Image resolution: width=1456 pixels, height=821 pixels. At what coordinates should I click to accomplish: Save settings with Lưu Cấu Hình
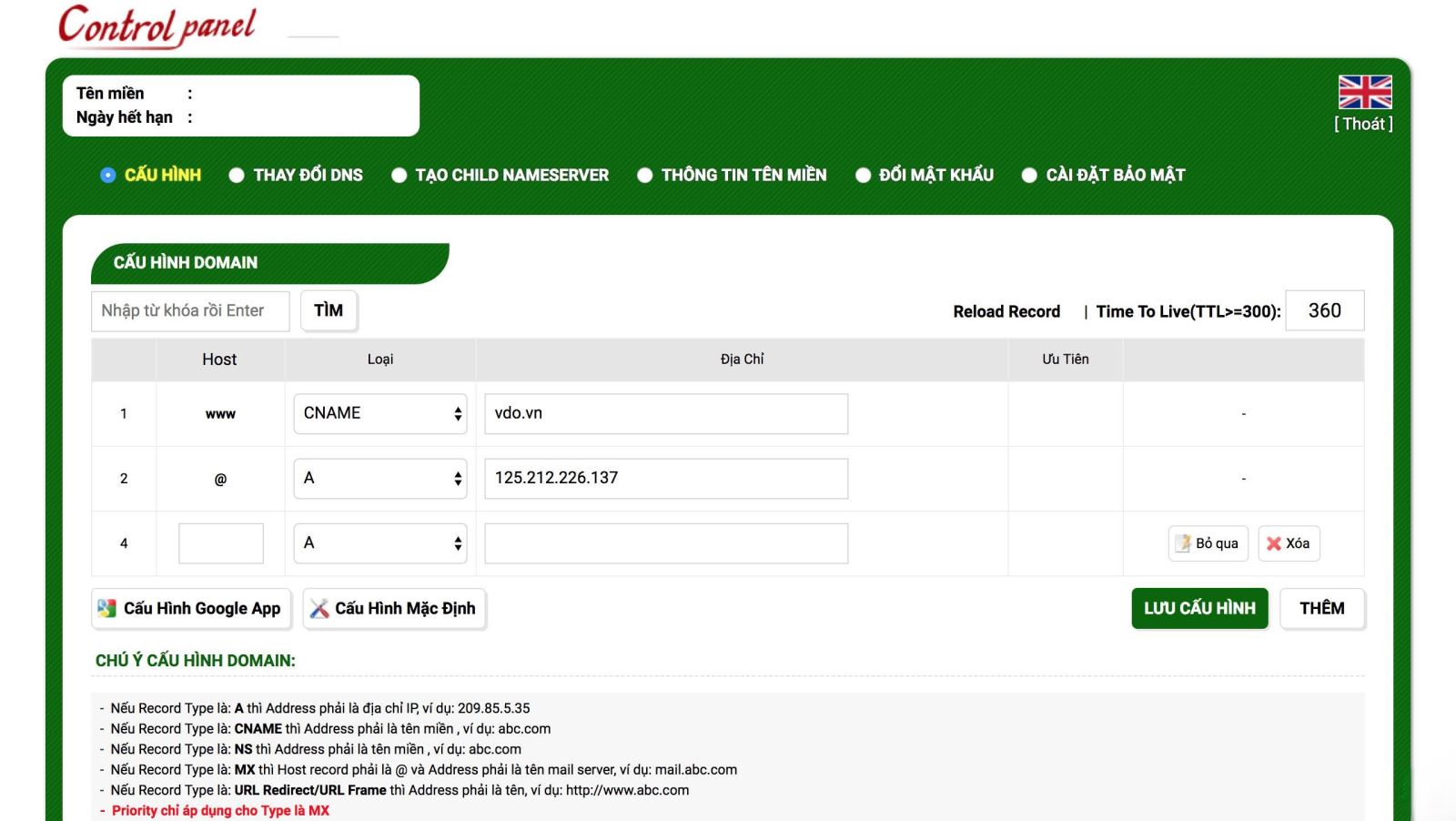pyautogui.click(x=1199, y=608)
